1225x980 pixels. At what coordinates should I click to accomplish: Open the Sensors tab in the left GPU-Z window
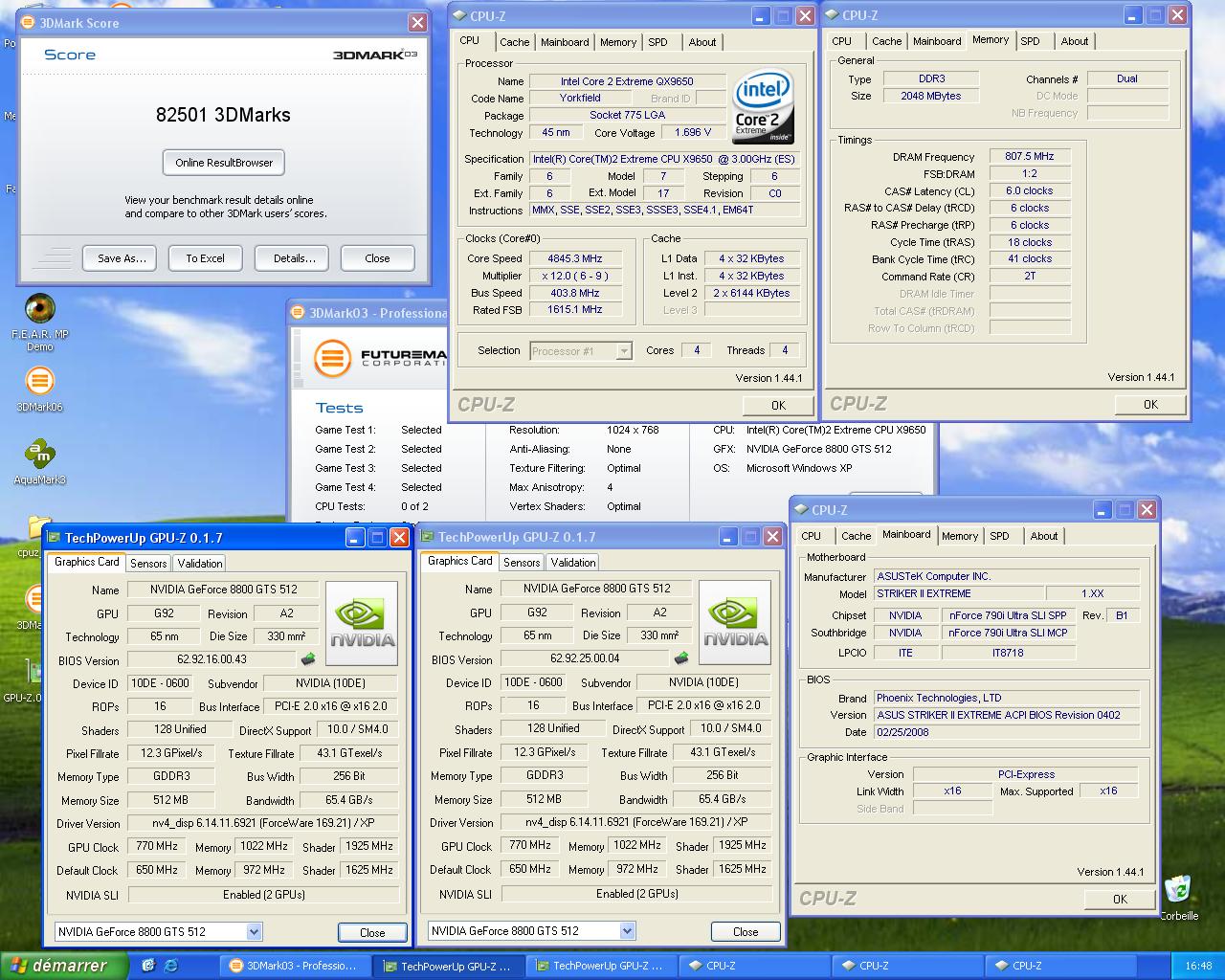148,564
